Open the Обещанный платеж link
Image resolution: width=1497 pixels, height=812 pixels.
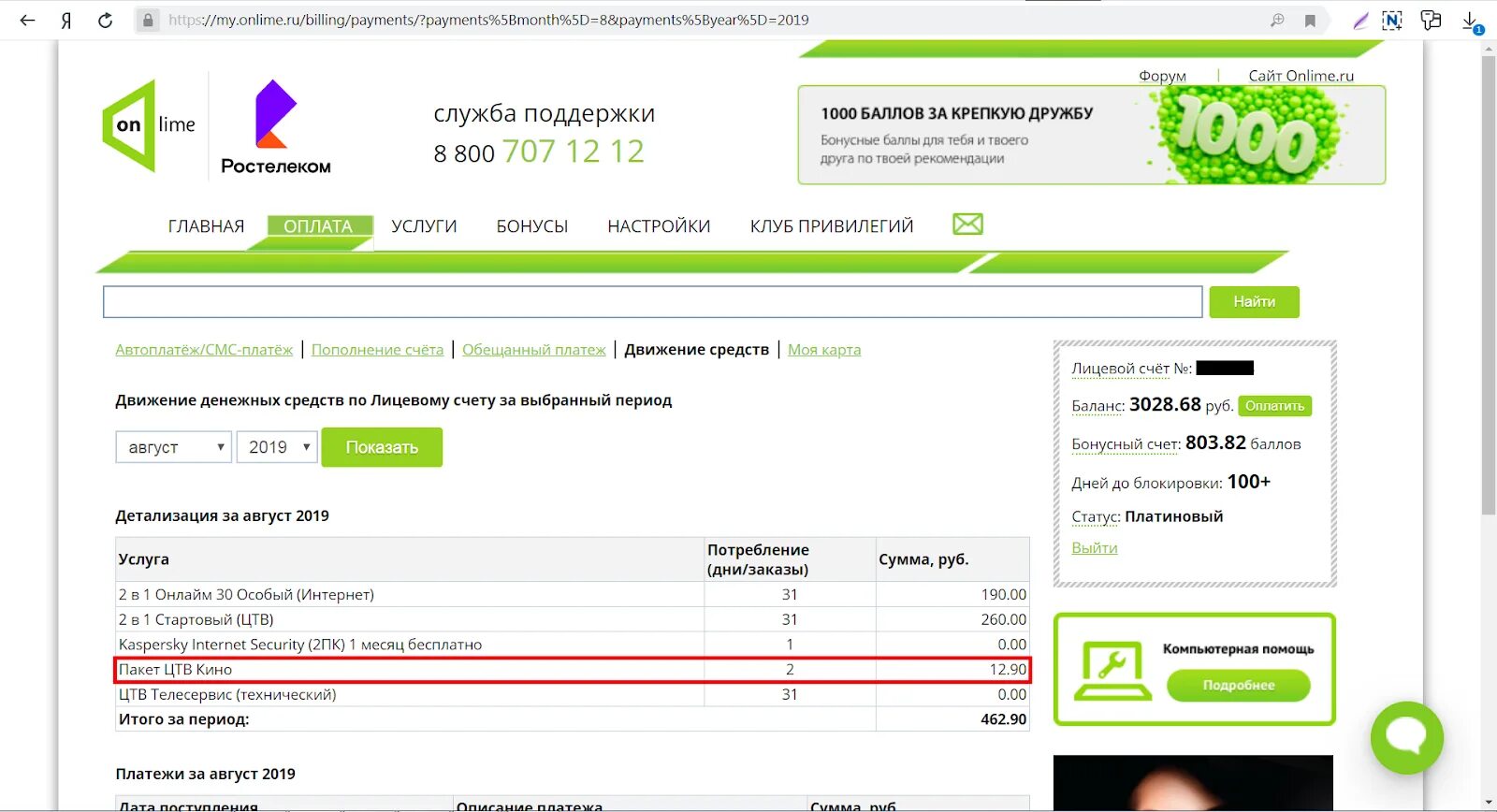coord(534,350)
